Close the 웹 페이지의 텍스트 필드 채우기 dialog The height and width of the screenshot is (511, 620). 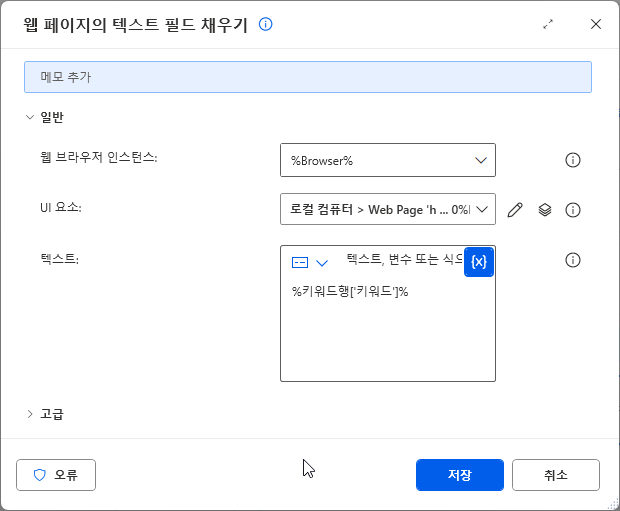coord(595,24)
